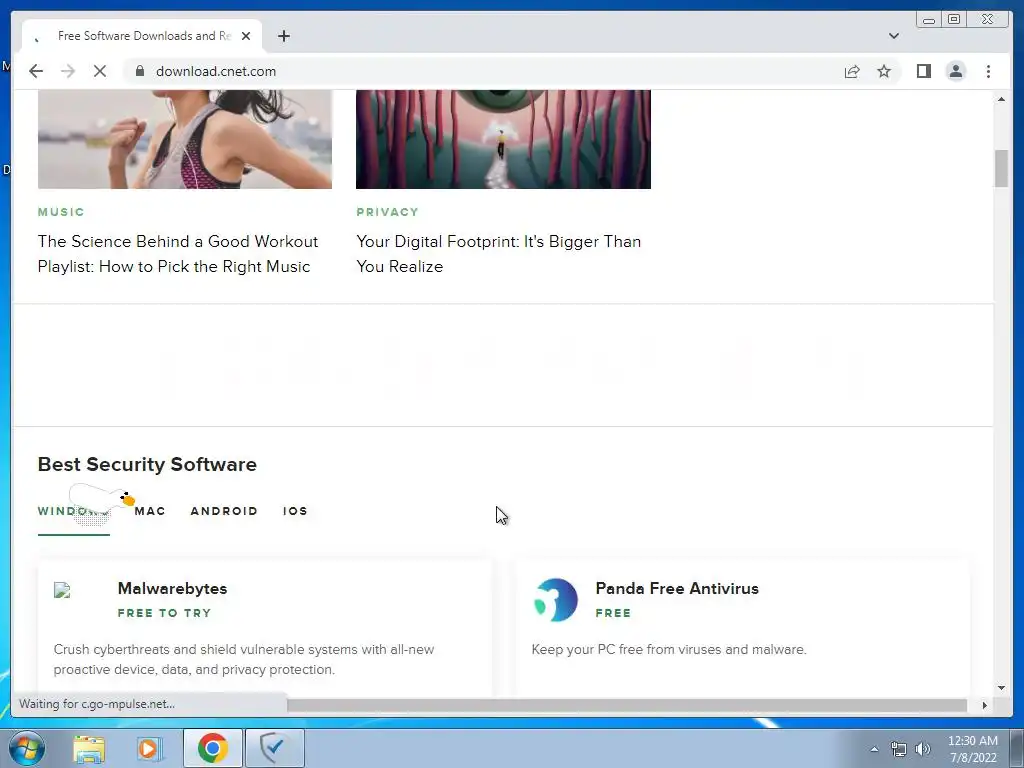1024x768 pixels.
Task: Go back to the previous page
Action: point(36,71)
